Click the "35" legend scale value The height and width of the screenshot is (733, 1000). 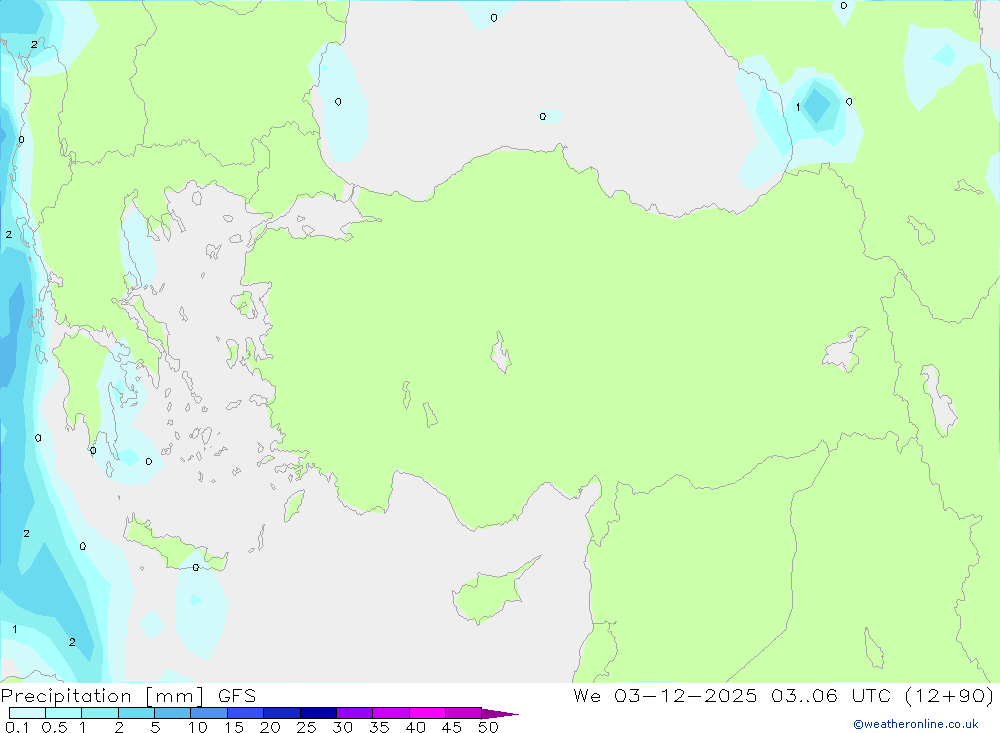[x=379, y=727]
